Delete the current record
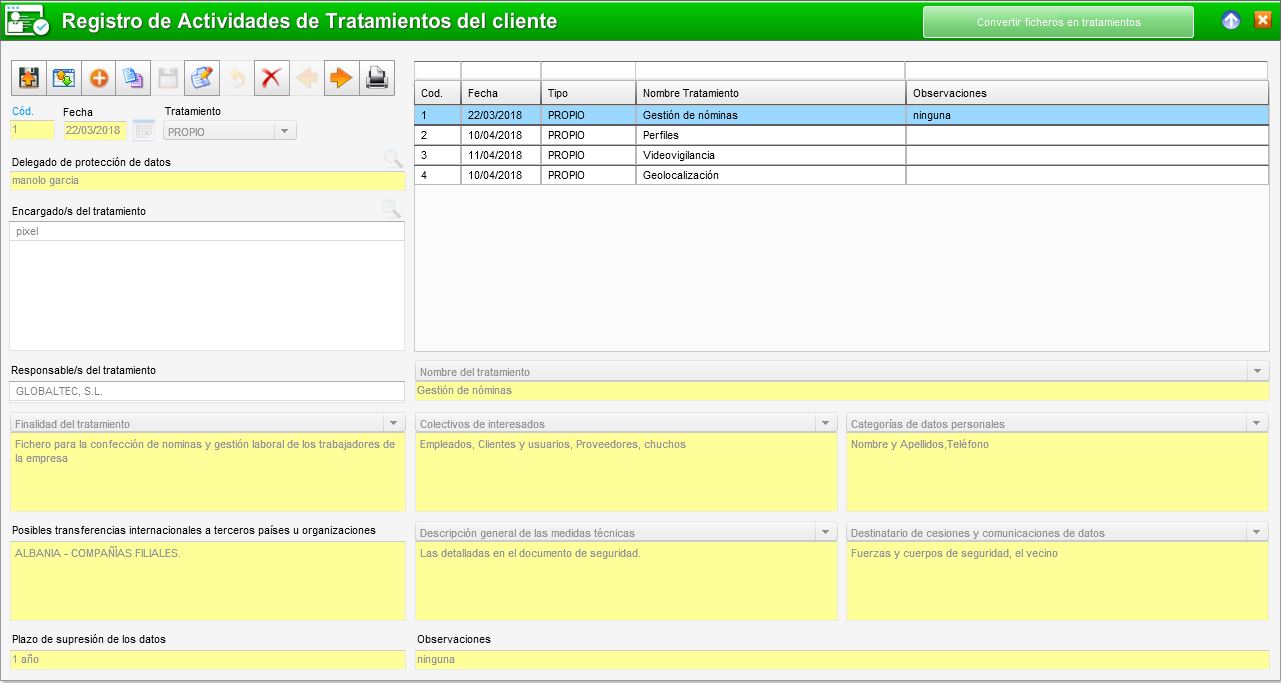The image size is (1281, 683). coord(271,77)
